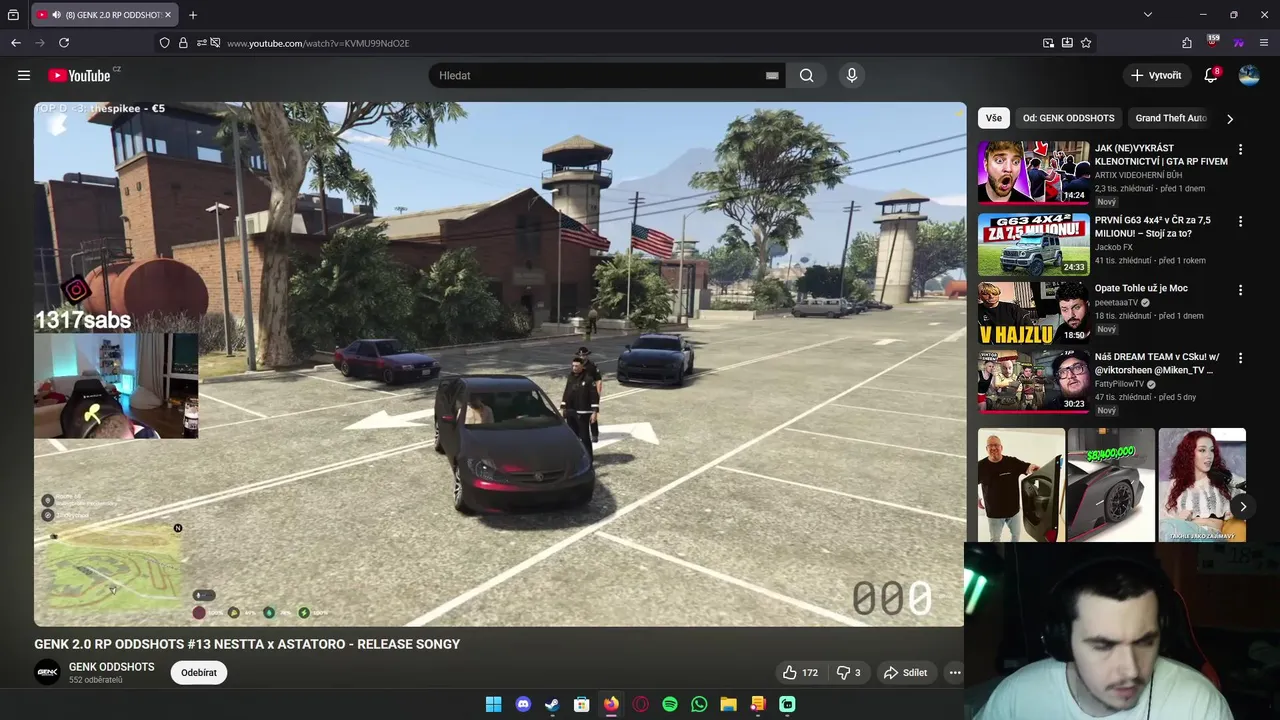The height and width of the screenshot is (720, 1280).
Task: Select the Od: GENK ODDSHOTS chip
Action: [1068, 118]
